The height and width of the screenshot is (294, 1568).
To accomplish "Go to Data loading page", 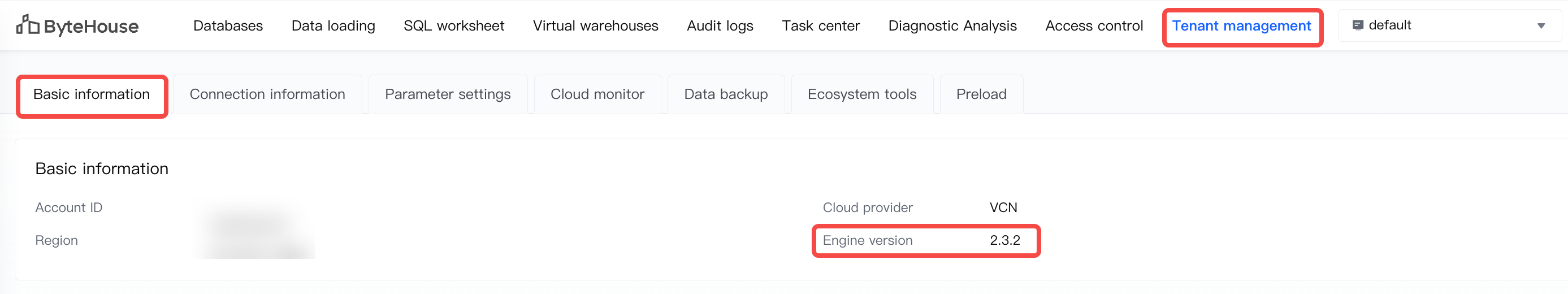I will 333,25.
